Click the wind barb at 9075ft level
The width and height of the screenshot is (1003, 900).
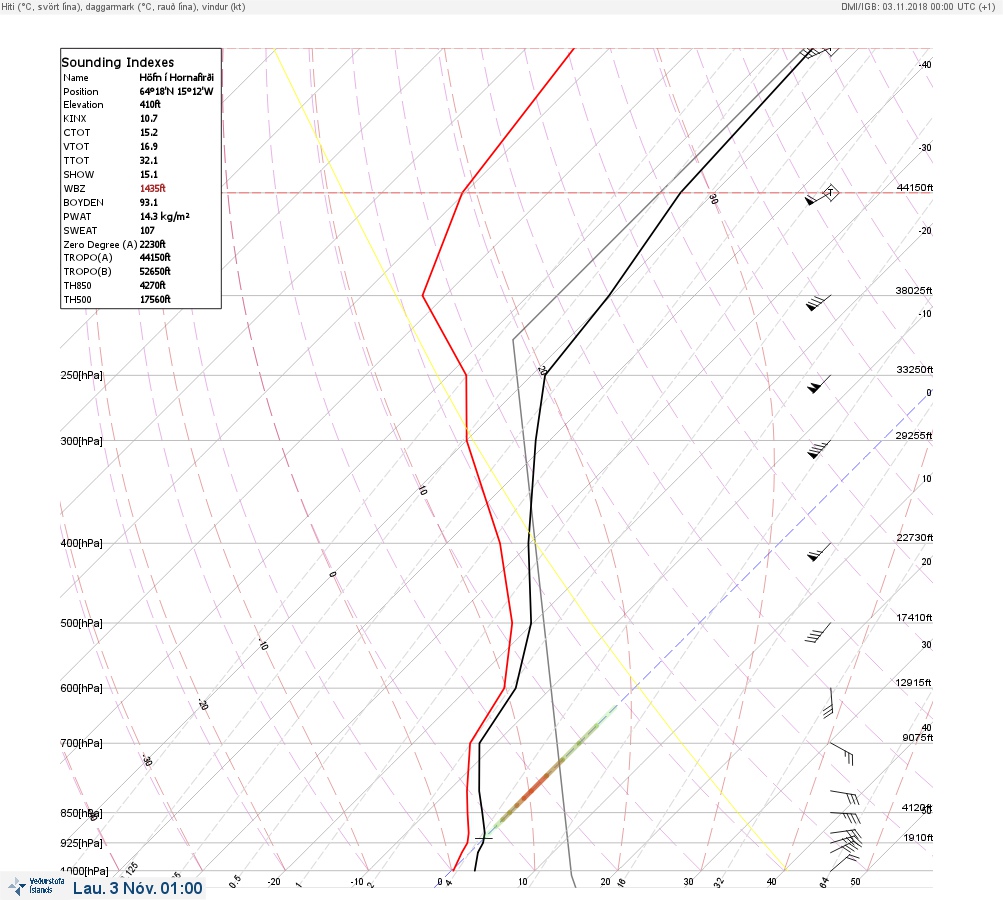tap(842, 753)
